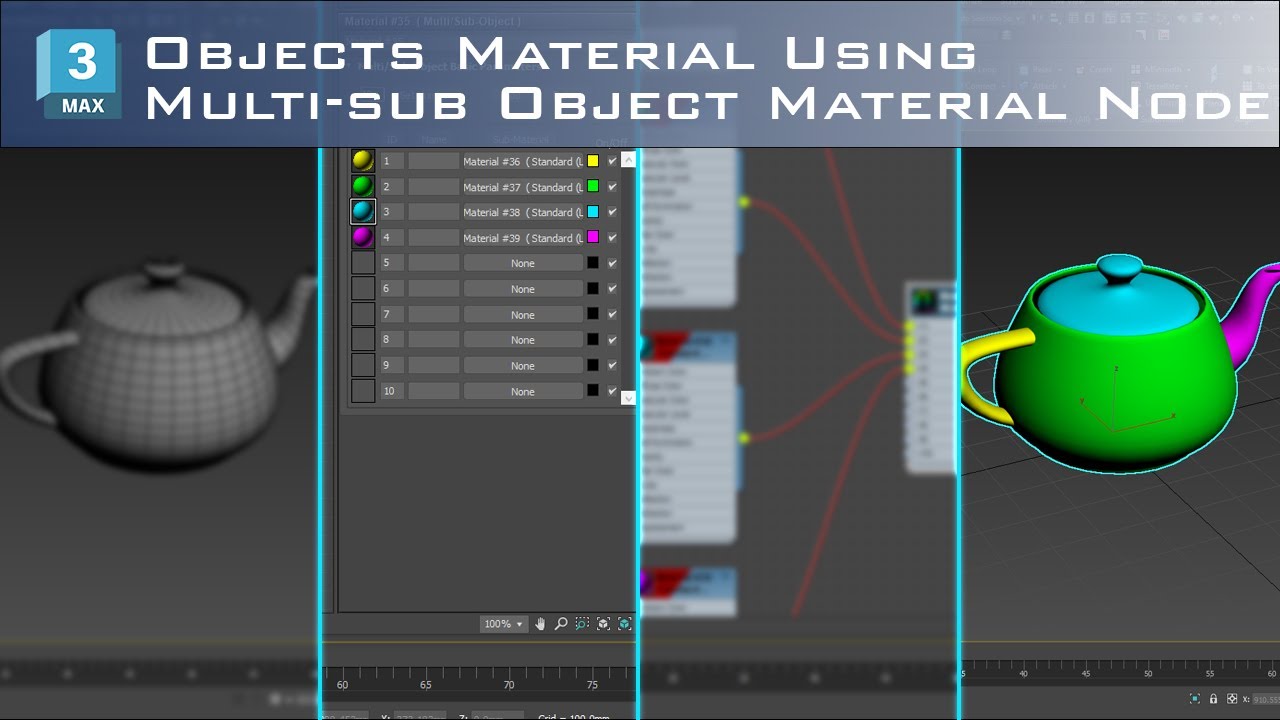The image size is (1280, 720).
Task: Select the wireframe gray teapot in left viewport
Action: 160,365
